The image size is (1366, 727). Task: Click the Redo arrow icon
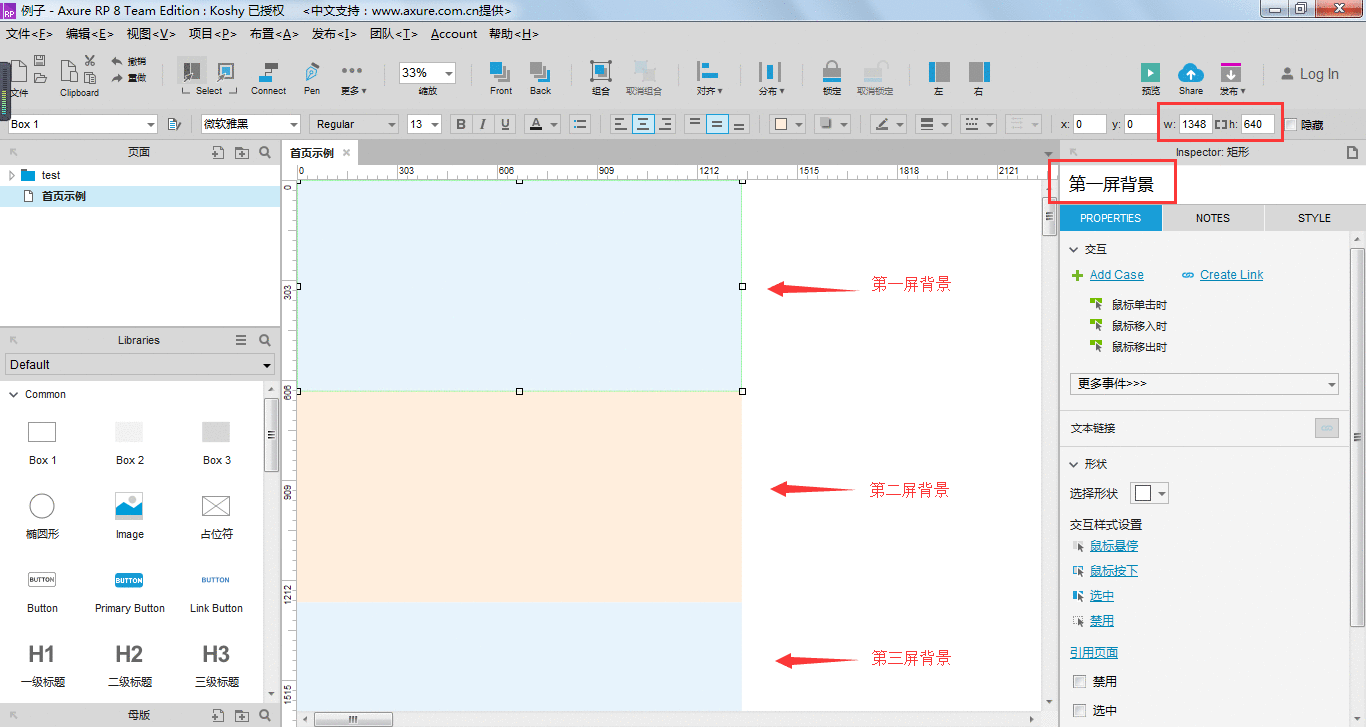pyautogui.click(x=118, y=77)
